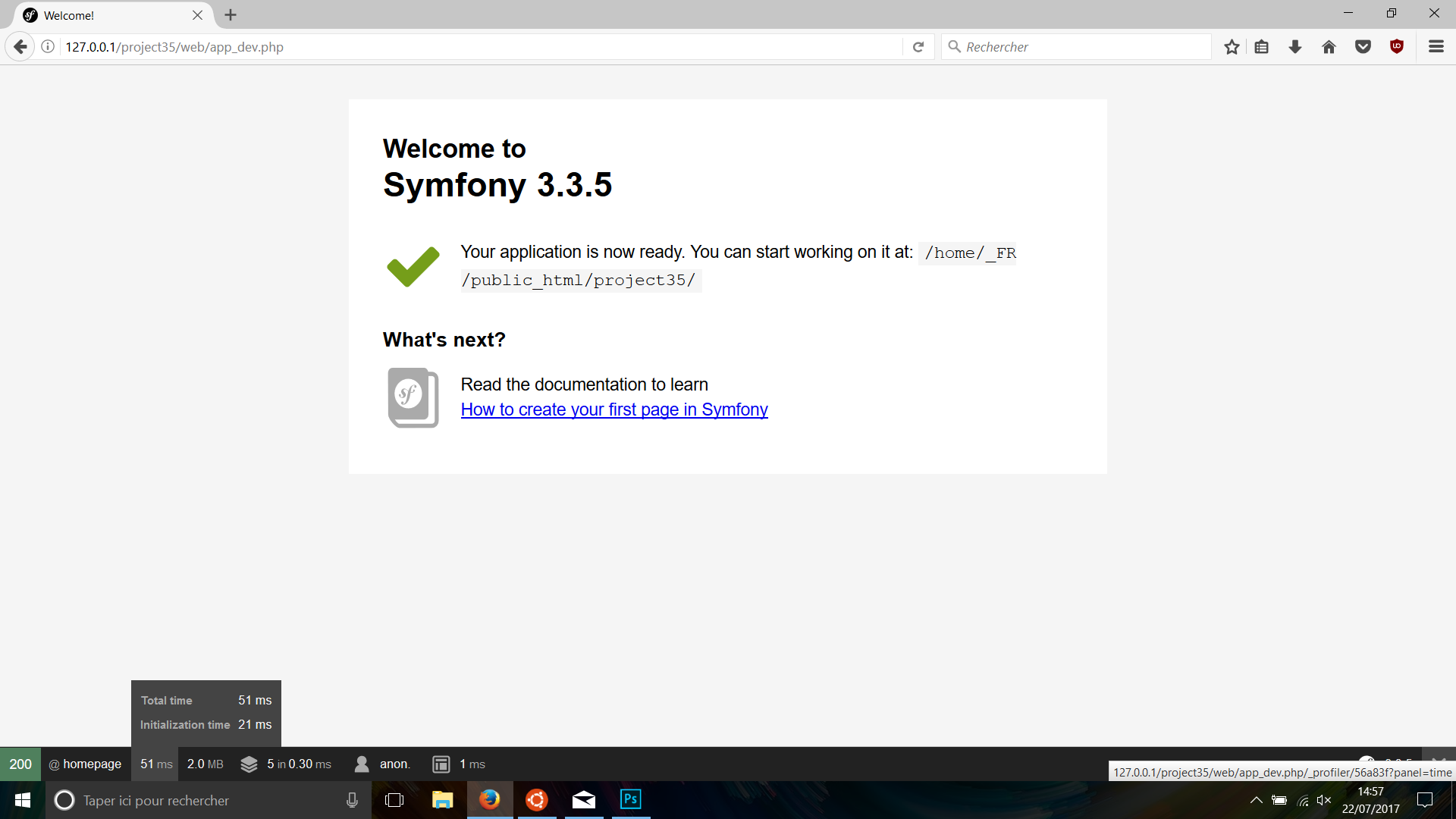
Task: Click the Rechercher search field
Action: pyautogui.click(x=1077, y=47)
